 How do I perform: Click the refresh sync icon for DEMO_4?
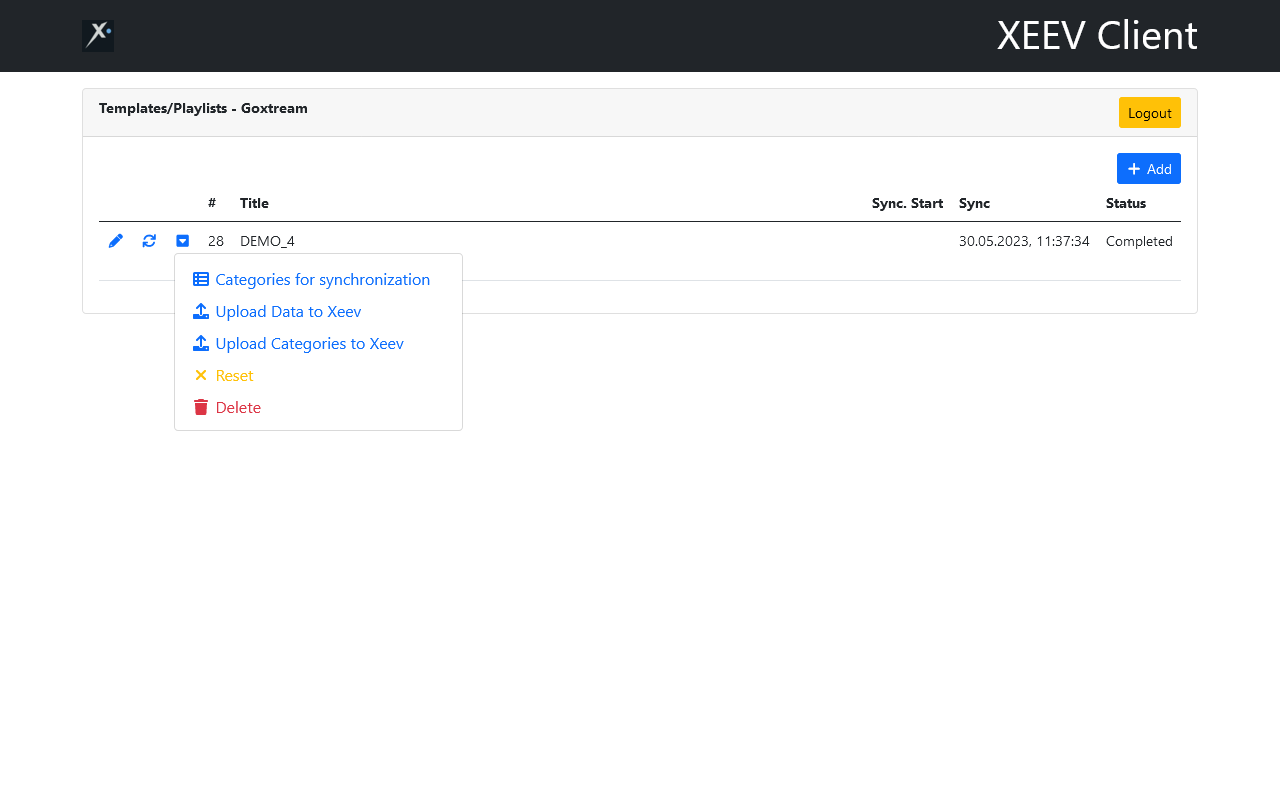pos(149,241)
